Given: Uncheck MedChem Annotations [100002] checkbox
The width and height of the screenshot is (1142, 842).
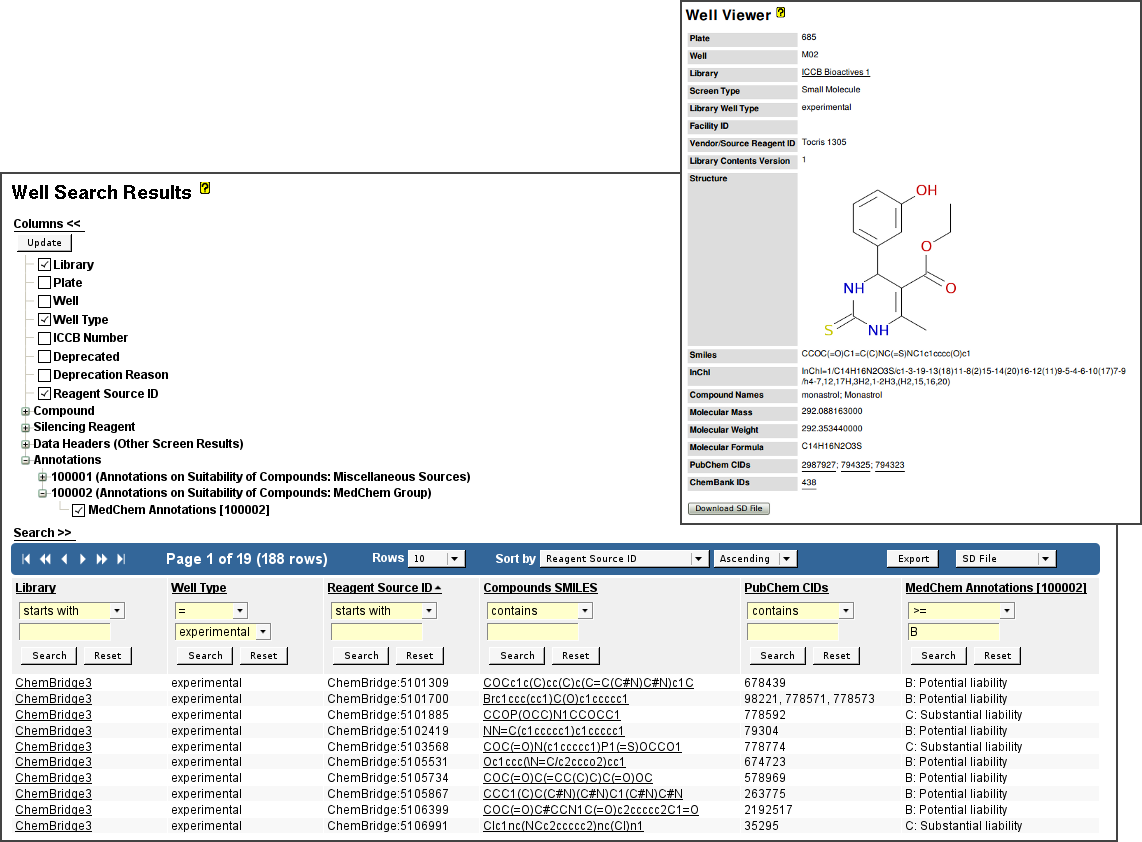Looking at the screenshot, I should (79, 511).
